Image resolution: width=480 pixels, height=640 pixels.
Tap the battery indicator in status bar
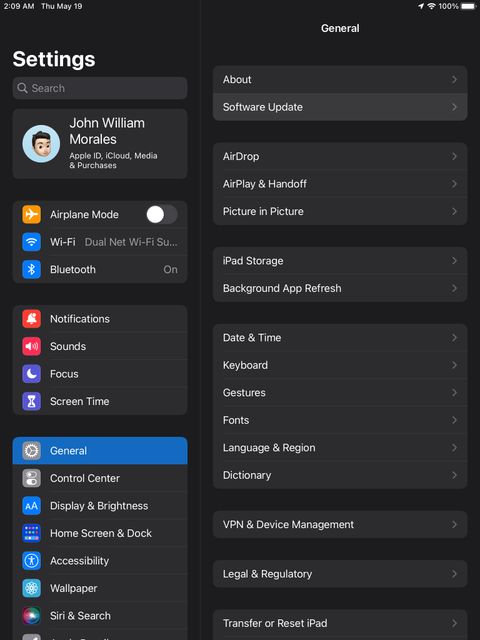click(x=469, y=6)
